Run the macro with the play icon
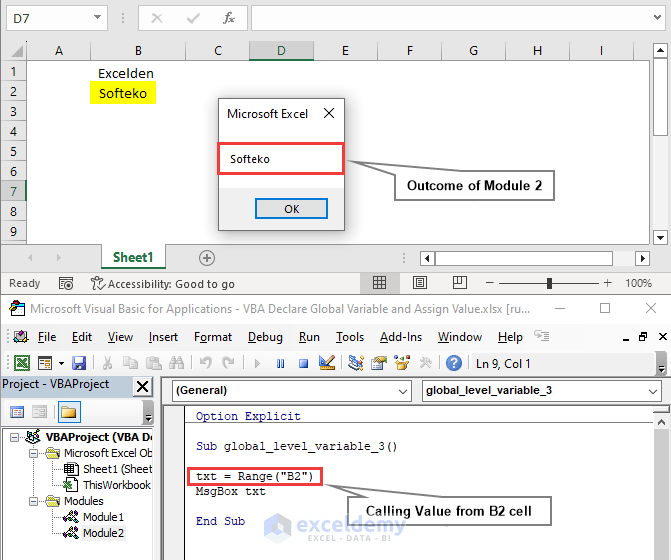Screen dimensions: 671x560 (x=257, y=364)
